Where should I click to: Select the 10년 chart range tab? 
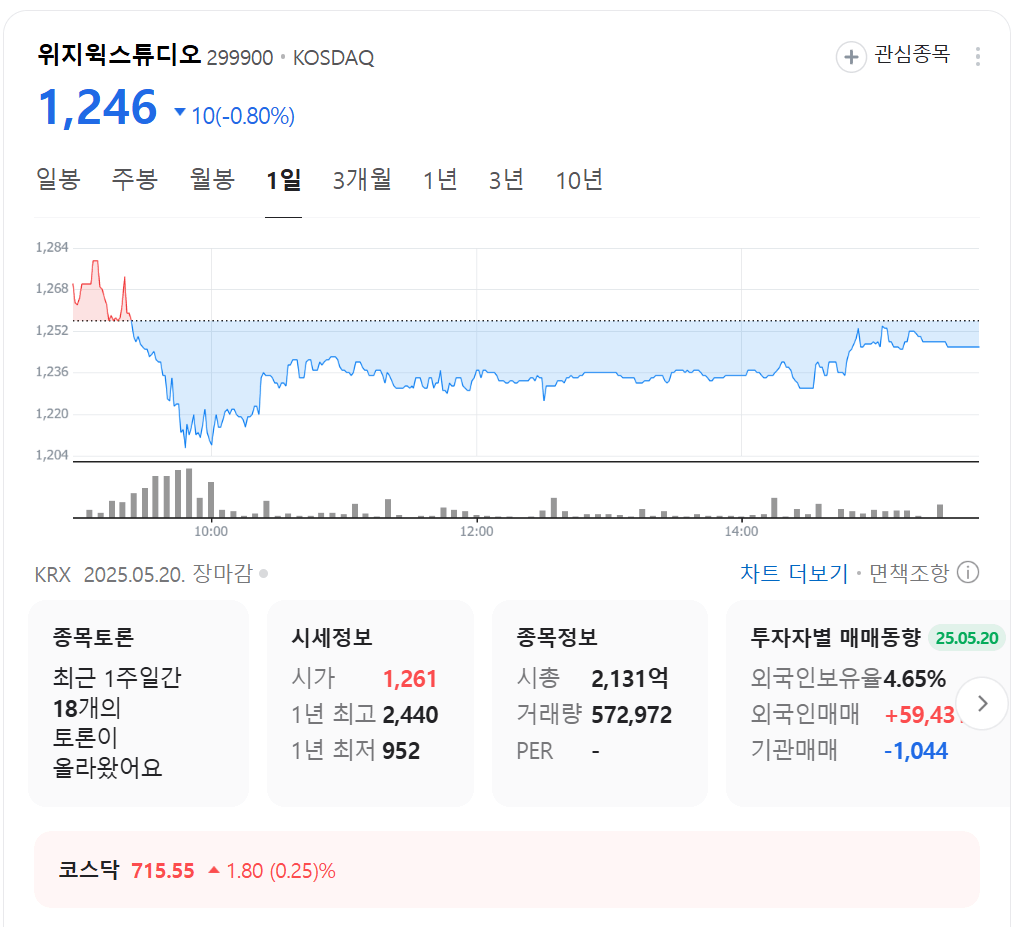pyautogui.click(x=579, y=179)
